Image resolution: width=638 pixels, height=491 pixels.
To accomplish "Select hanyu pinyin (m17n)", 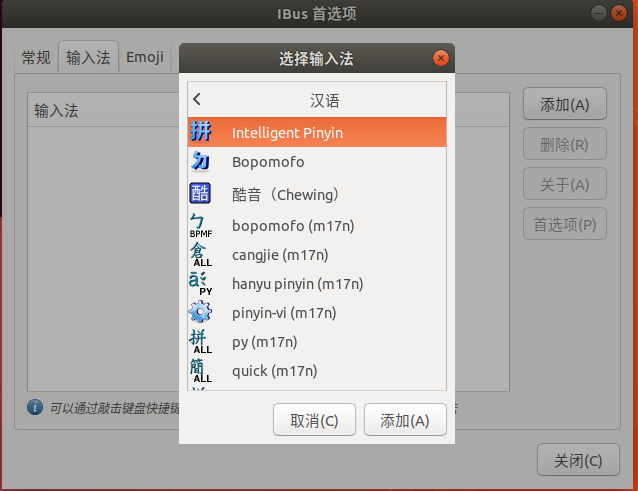I will pyautogui.click(x=317, y=284).
